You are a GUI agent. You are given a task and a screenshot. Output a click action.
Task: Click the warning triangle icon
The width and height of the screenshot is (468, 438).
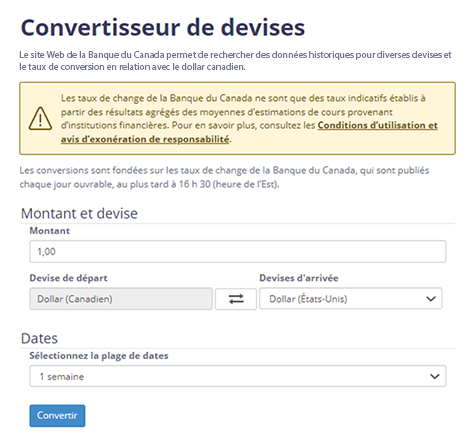coord(40,118)
